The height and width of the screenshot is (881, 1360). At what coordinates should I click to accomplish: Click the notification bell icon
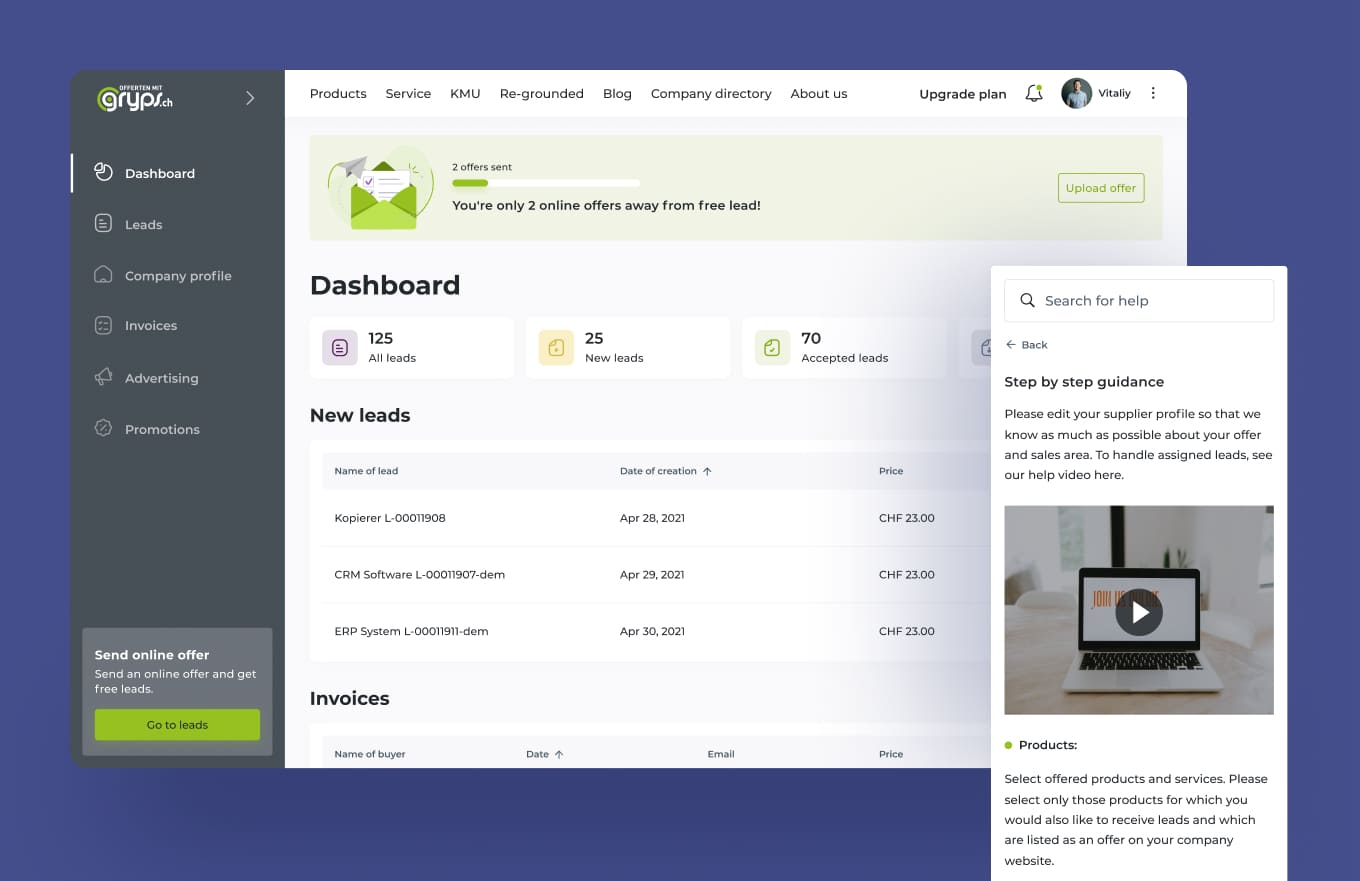(1034, 94)
